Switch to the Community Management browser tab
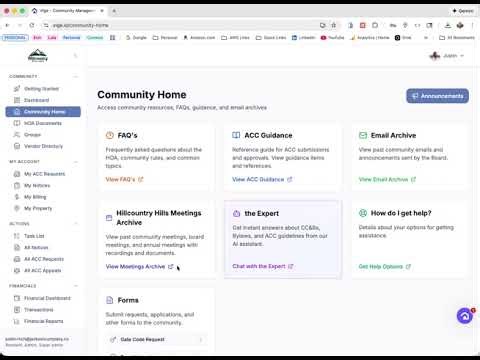The height and width of the screenshot is (360, 480). coord(68,11)
